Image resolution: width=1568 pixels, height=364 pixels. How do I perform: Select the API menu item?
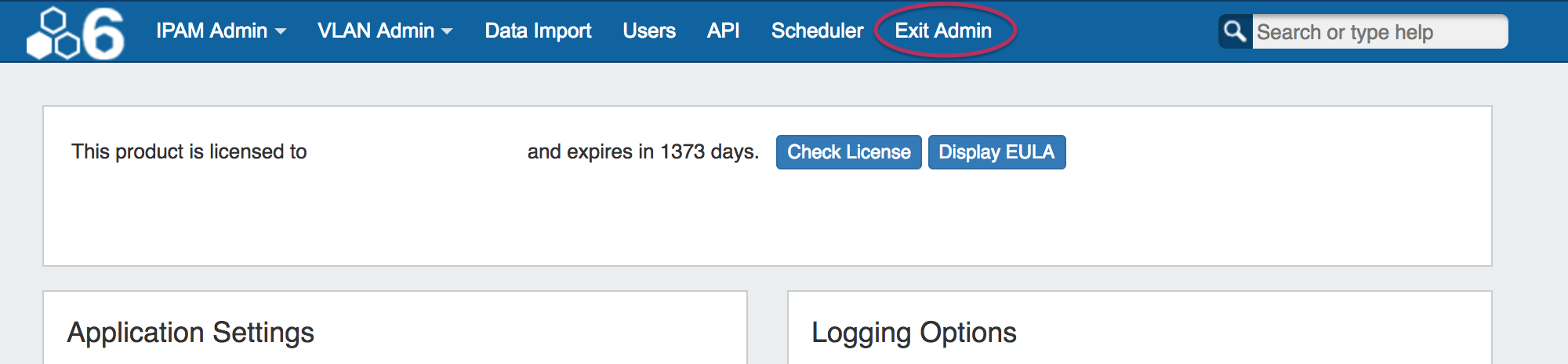pyautogui.click(x=723, y=31)
